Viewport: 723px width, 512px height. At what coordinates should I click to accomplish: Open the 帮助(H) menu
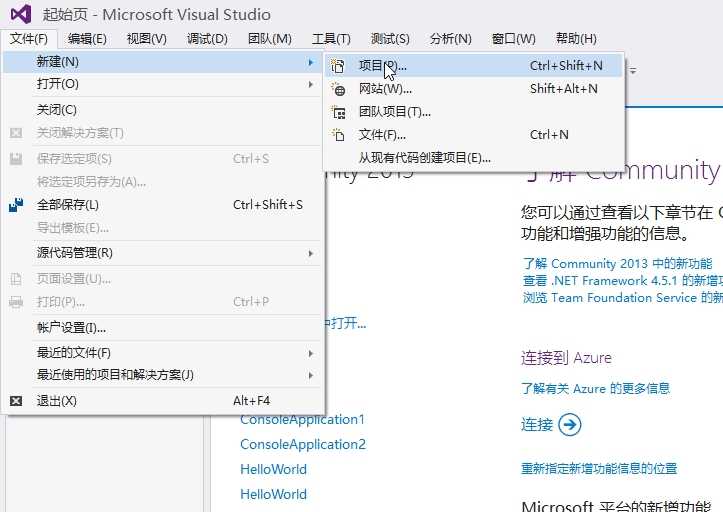(x=576, y=39)
